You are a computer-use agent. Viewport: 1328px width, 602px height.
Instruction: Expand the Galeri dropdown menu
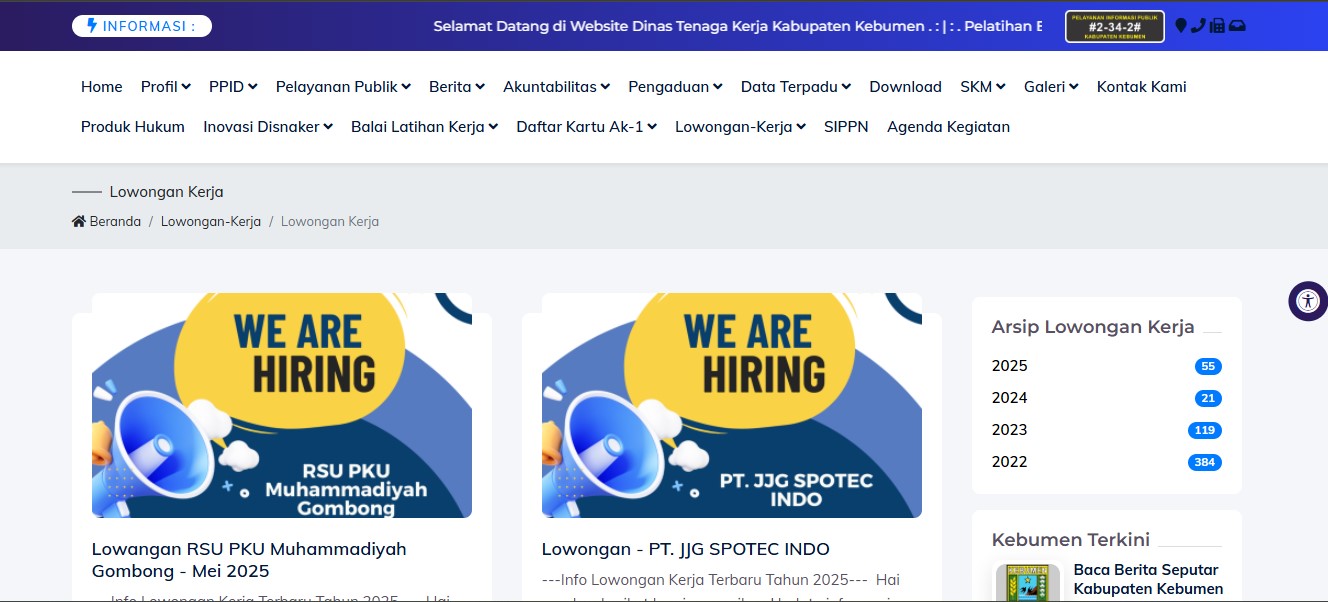click(1051, 87)
